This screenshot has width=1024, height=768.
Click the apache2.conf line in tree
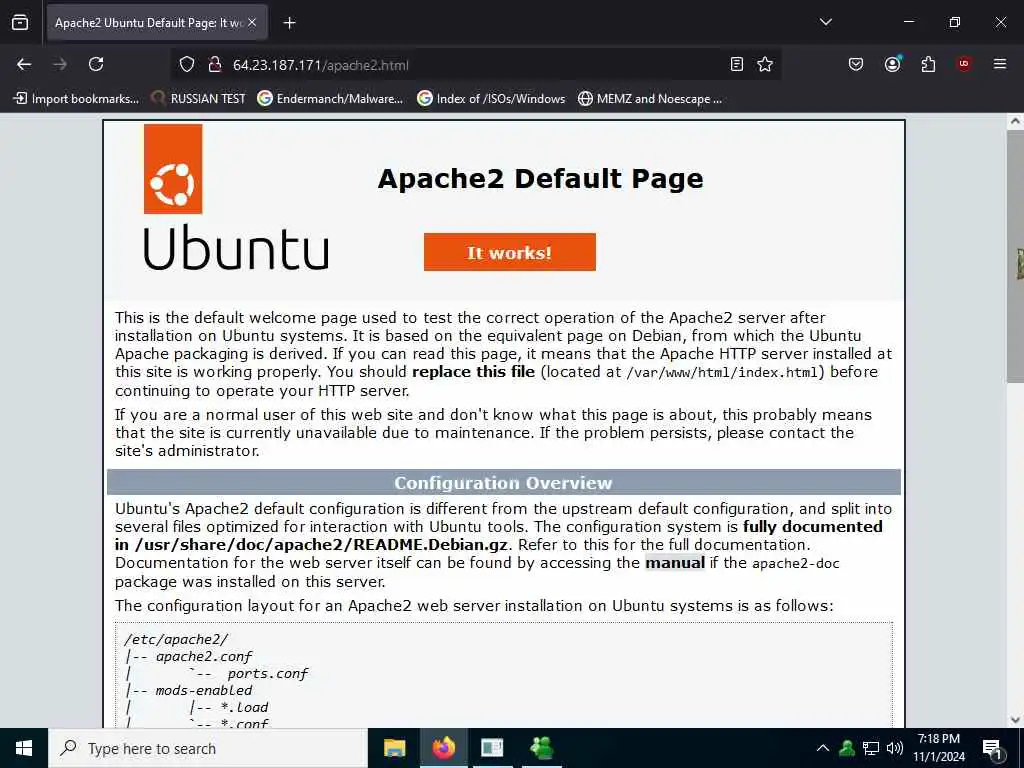point(204,656)
